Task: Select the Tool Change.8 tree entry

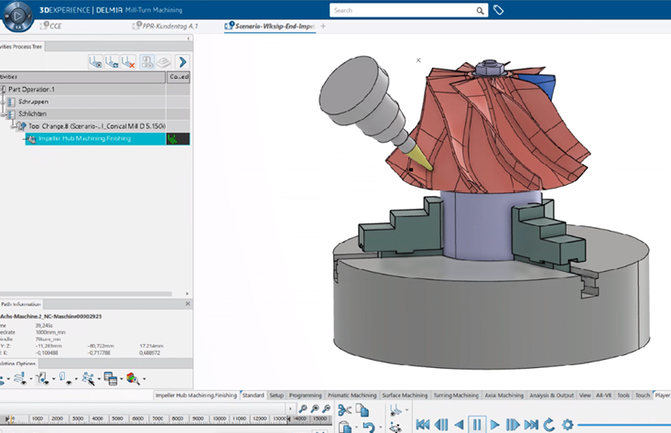Action: (95, 126)
